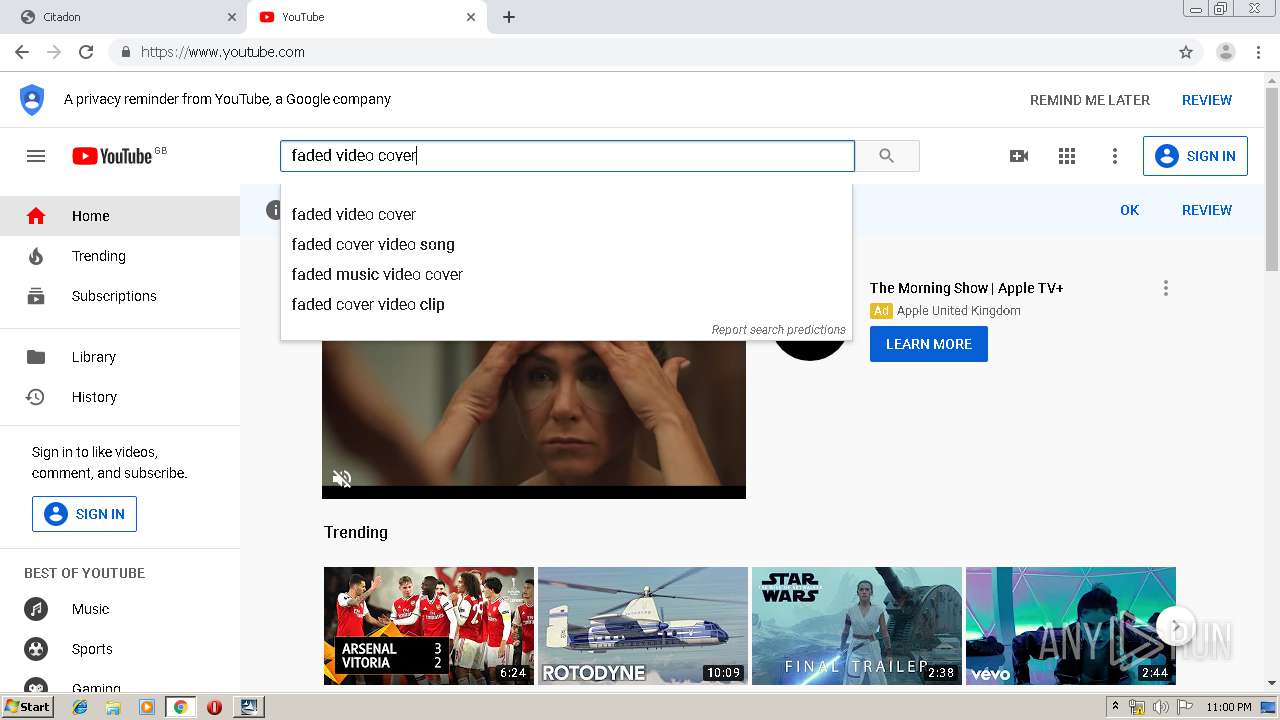
Task: Open Star Wars Final Trailer thumbnail
Action: 857,626
